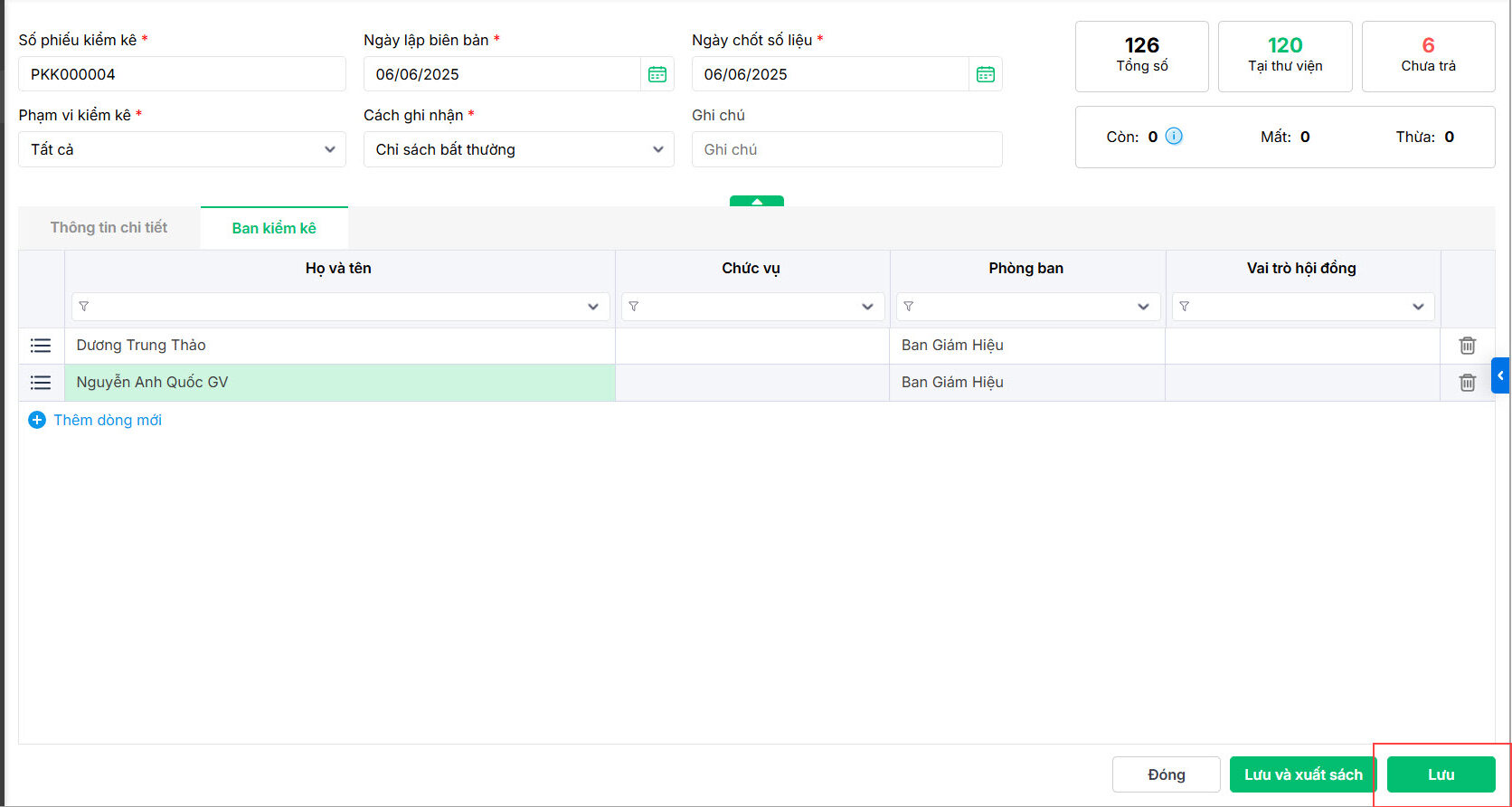Open calendar for Ngày lập biên bản

pos(657,74)
